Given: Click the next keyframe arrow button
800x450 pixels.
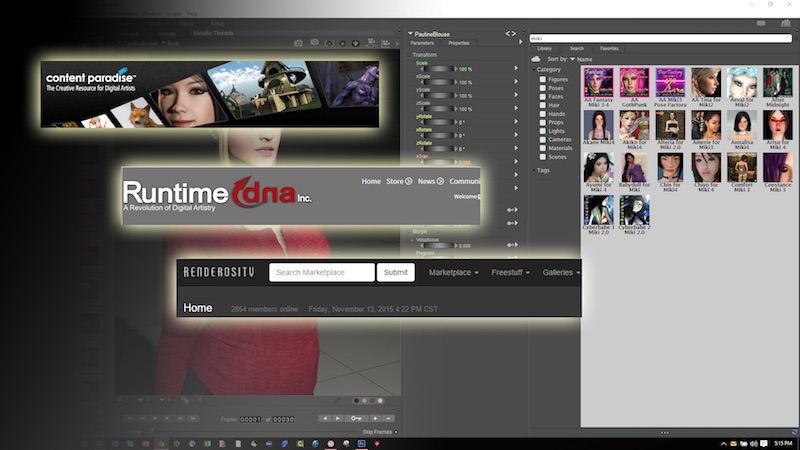Looking at the screenshot, I should [337, 418].
